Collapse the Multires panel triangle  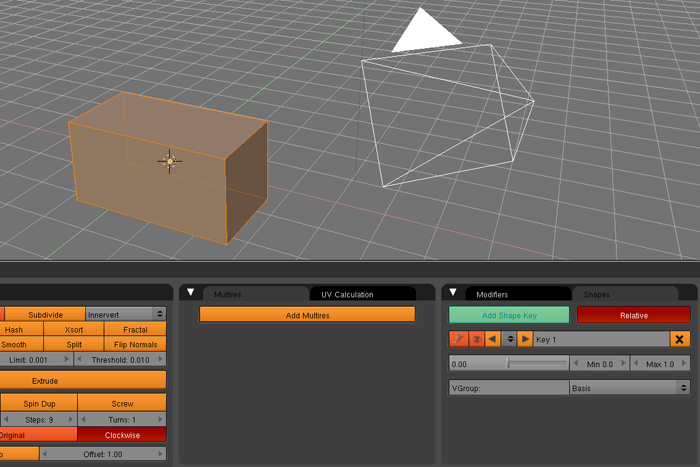191,292
